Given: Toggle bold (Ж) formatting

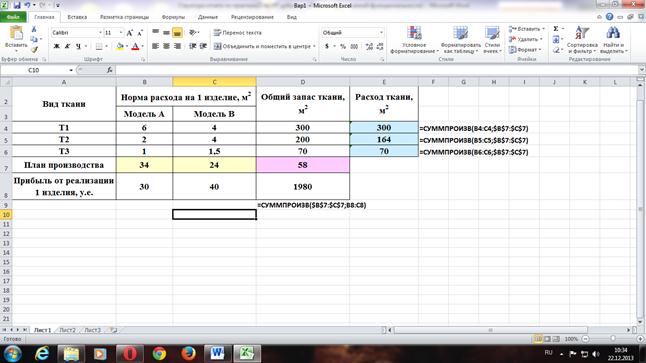Looking at the screenshot, I should click(56, 46).
